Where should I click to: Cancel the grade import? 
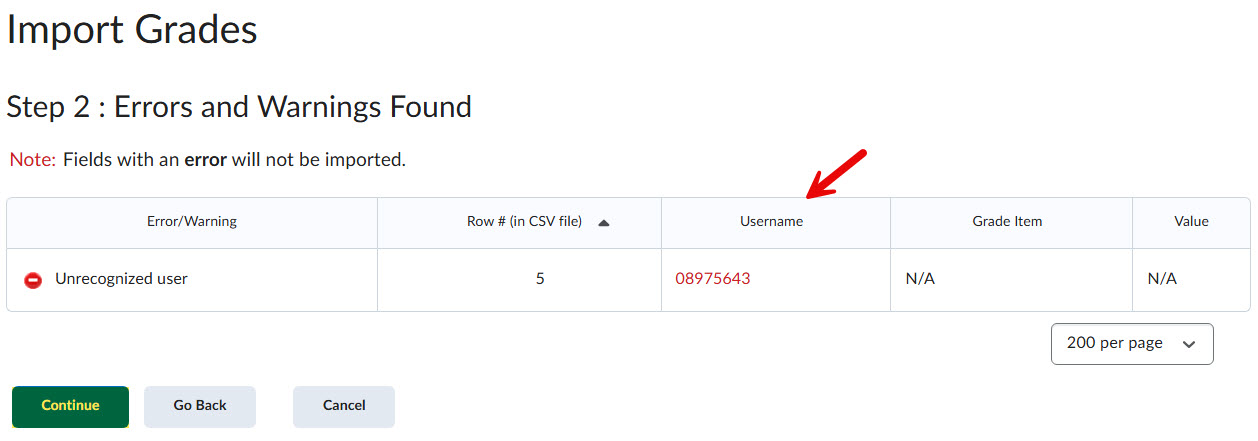(344, 406)
